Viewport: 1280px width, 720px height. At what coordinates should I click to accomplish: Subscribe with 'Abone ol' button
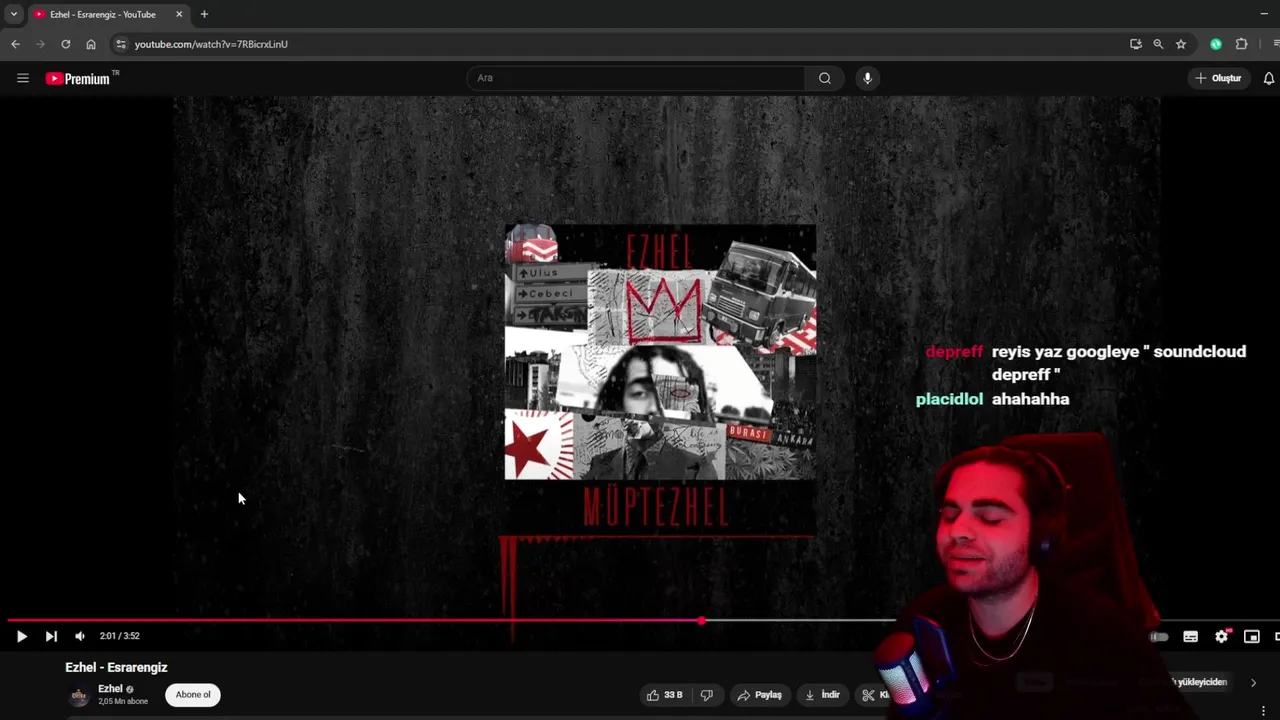coord(193,695)
